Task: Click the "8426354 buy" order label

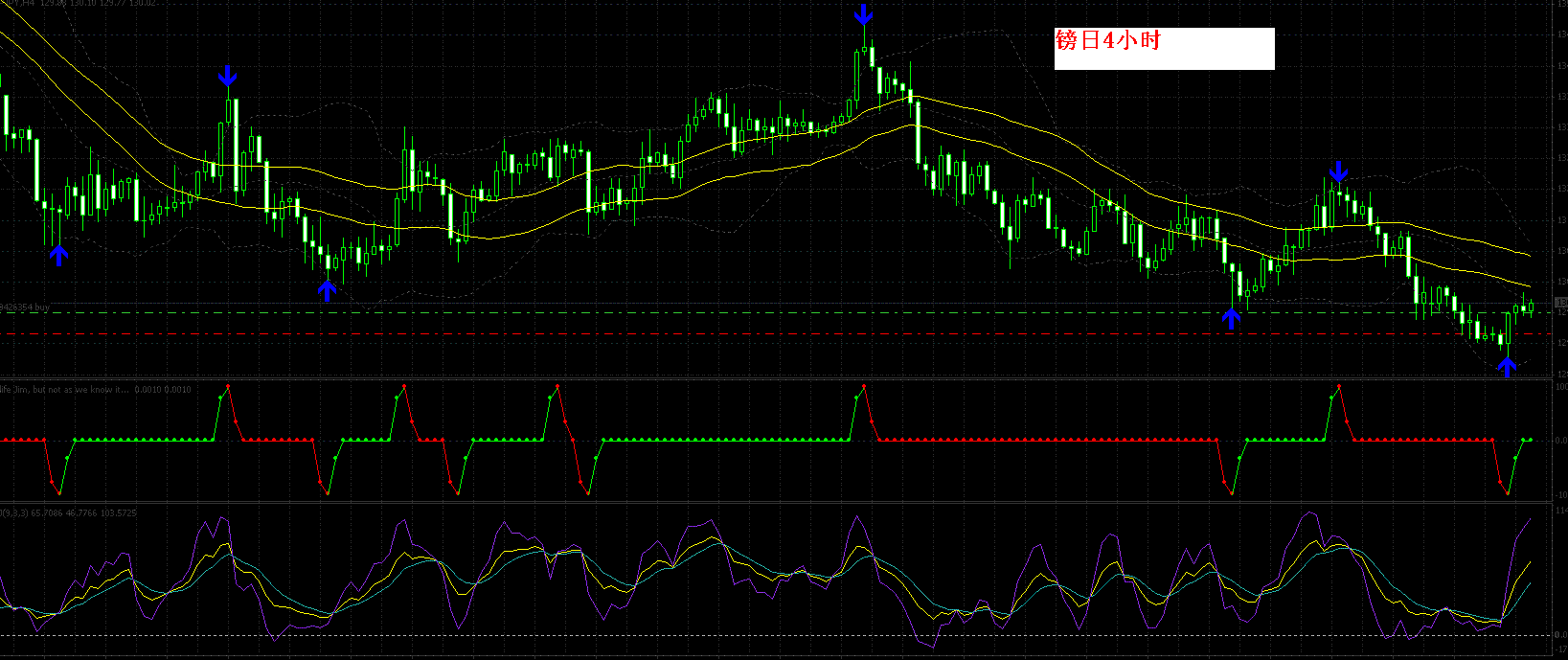Action: coord(25,307)
